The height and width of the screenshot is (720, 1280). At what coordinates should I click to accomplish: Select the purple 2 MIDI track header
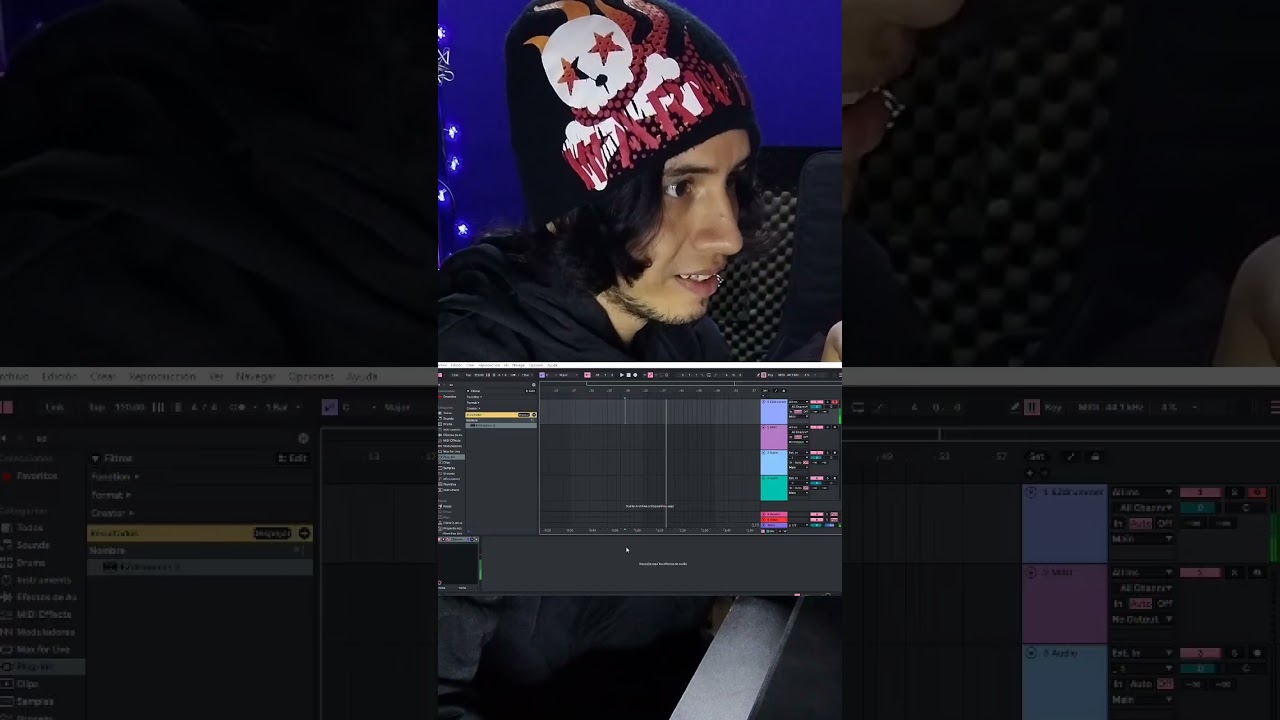coord(774,437)
